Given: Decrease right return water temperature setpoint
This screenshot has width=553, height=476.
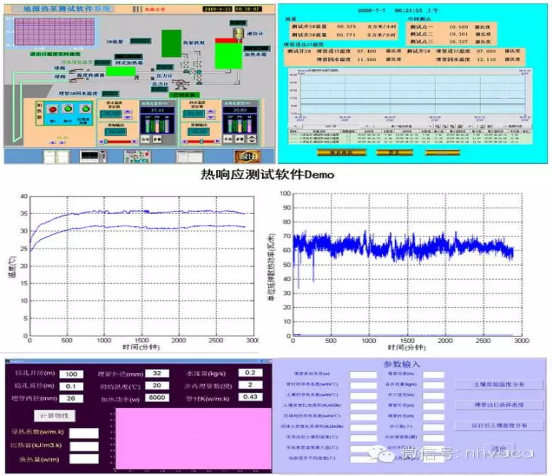Looking at the screenshot, I should [211, 117].
